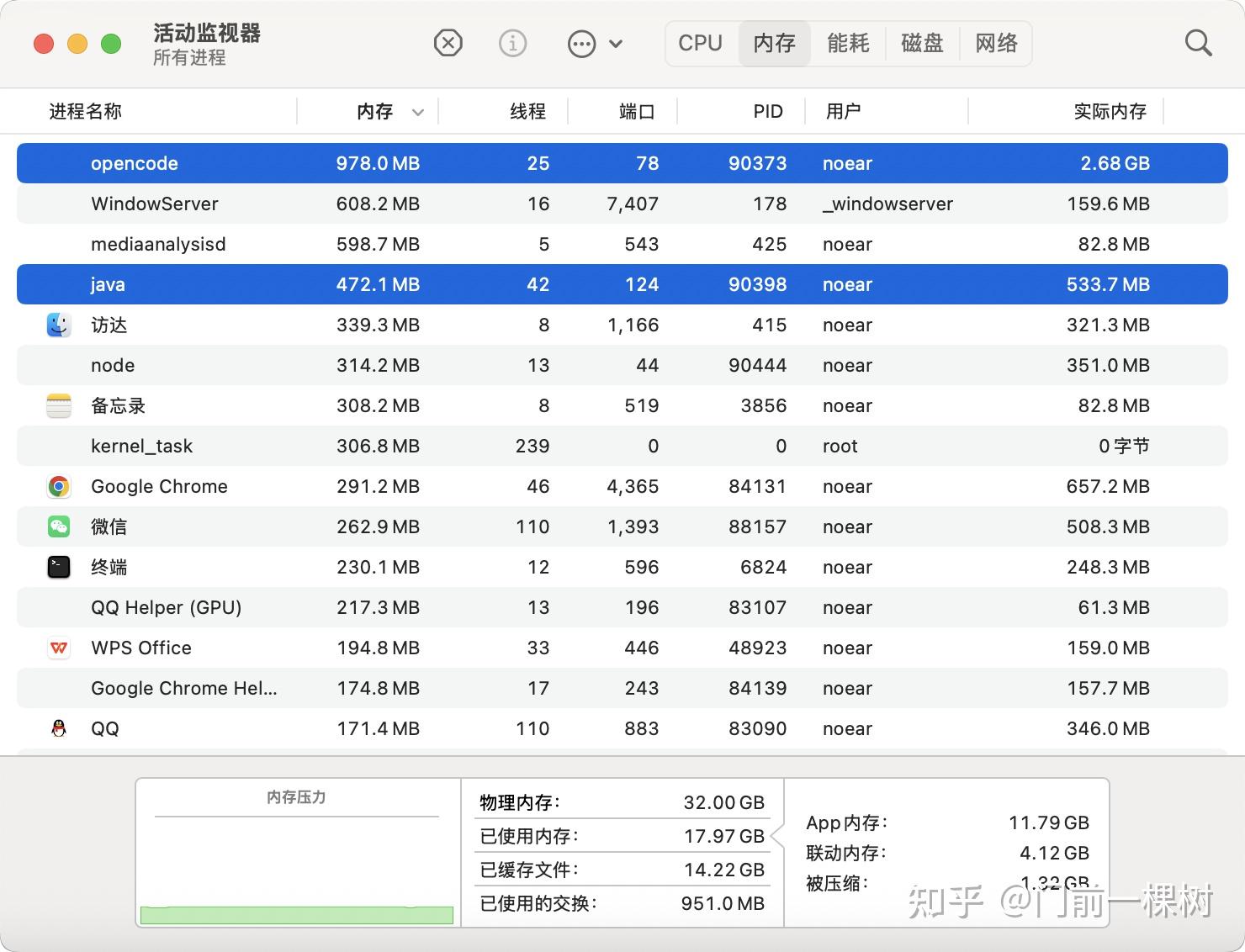Click the 联动内存 4.12 GB entry
The width and height of the screenshot is (1245, 952).
tap(947, 853)
